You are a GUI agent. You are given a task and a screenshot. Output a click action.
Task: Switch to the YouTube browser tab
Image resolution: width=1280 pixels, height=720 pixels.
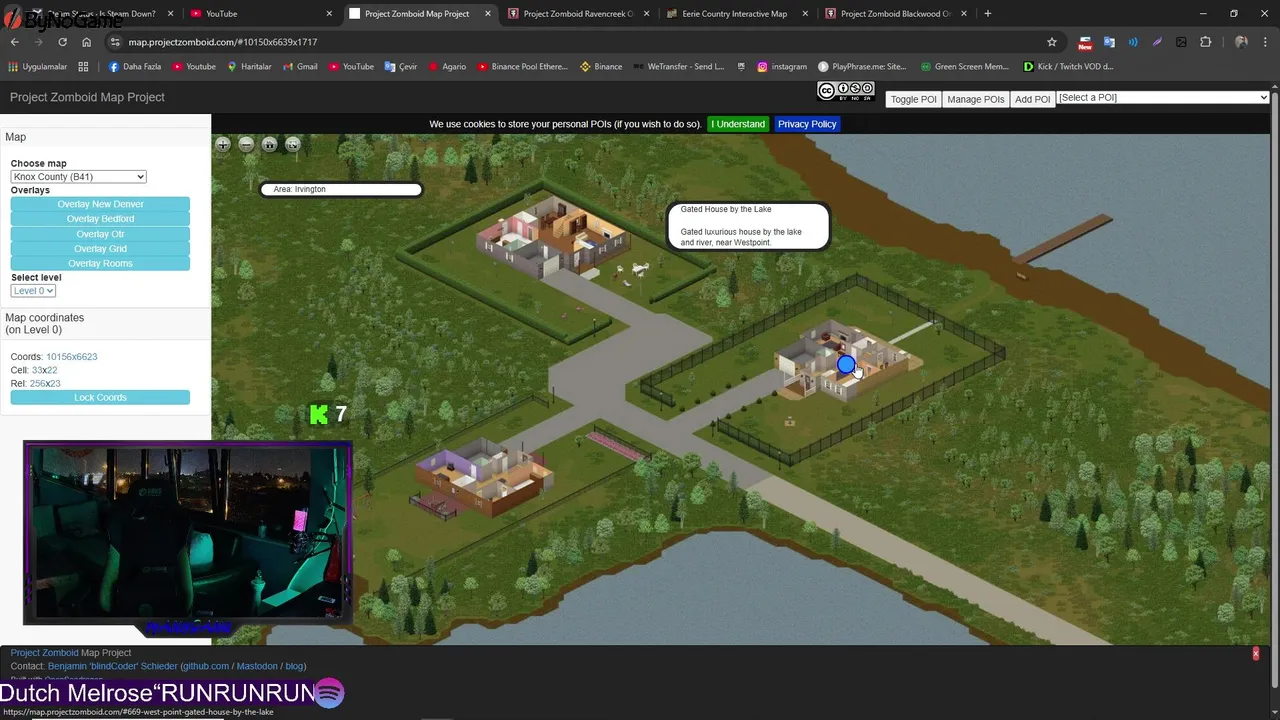[x=260, y=14]
